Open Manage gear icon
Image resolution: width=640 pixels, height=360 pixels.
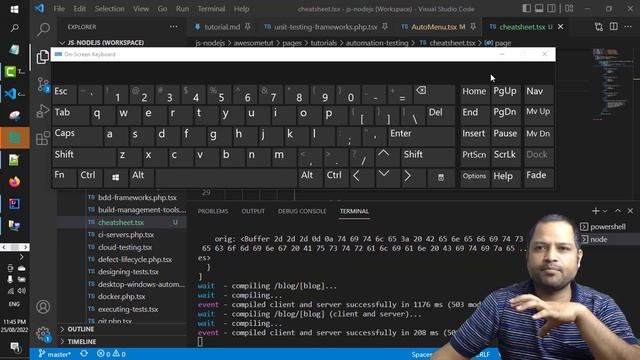pyautogui.click(x=43, y=334)
